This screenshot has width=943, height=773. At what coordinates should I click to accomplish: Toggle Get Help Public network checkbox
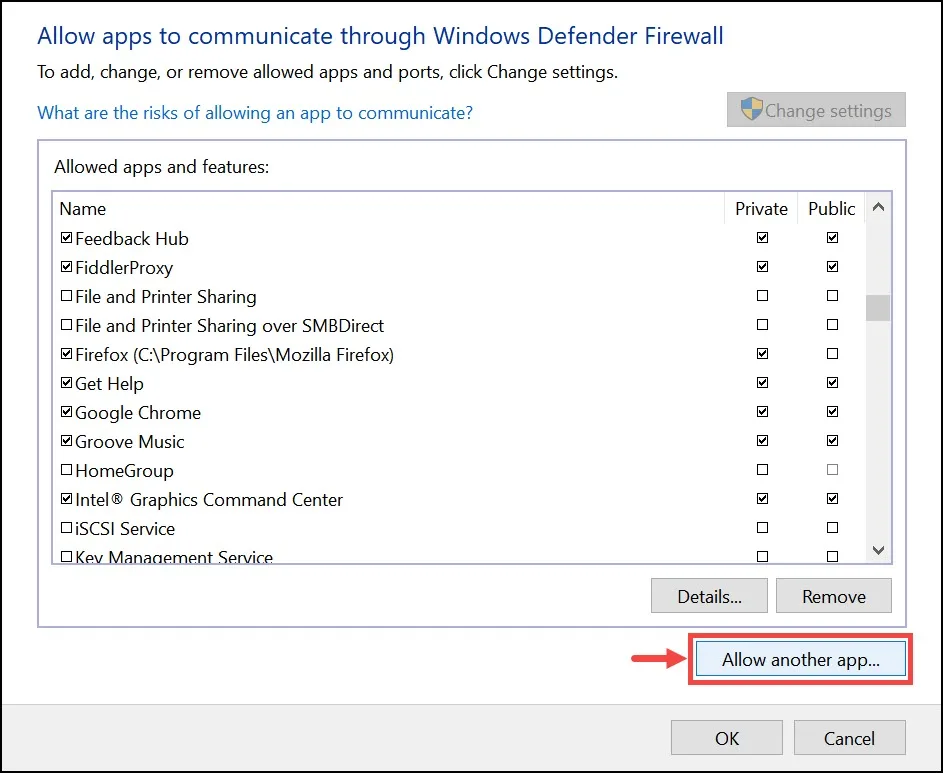tap(832, 383)
